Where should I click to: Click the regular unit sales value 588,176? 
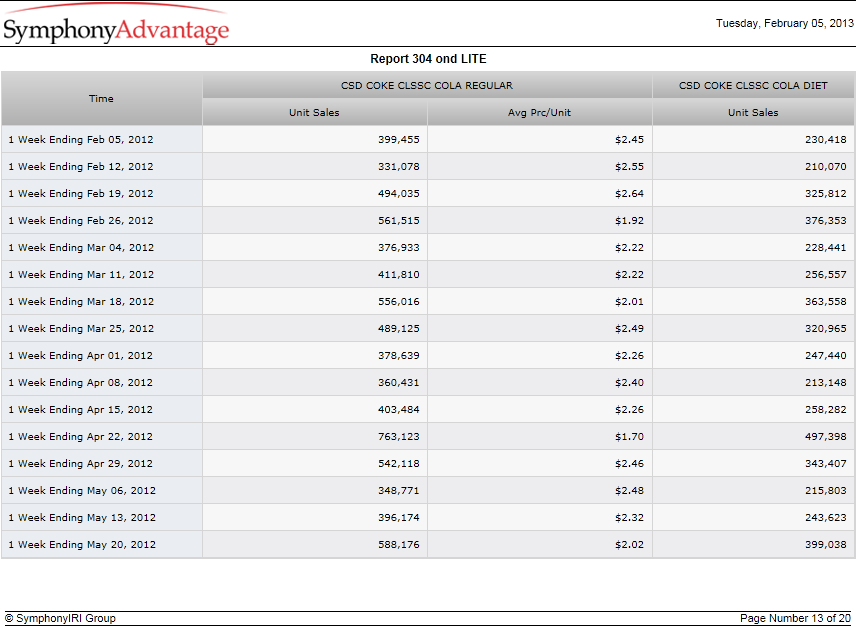pos(399,545)
